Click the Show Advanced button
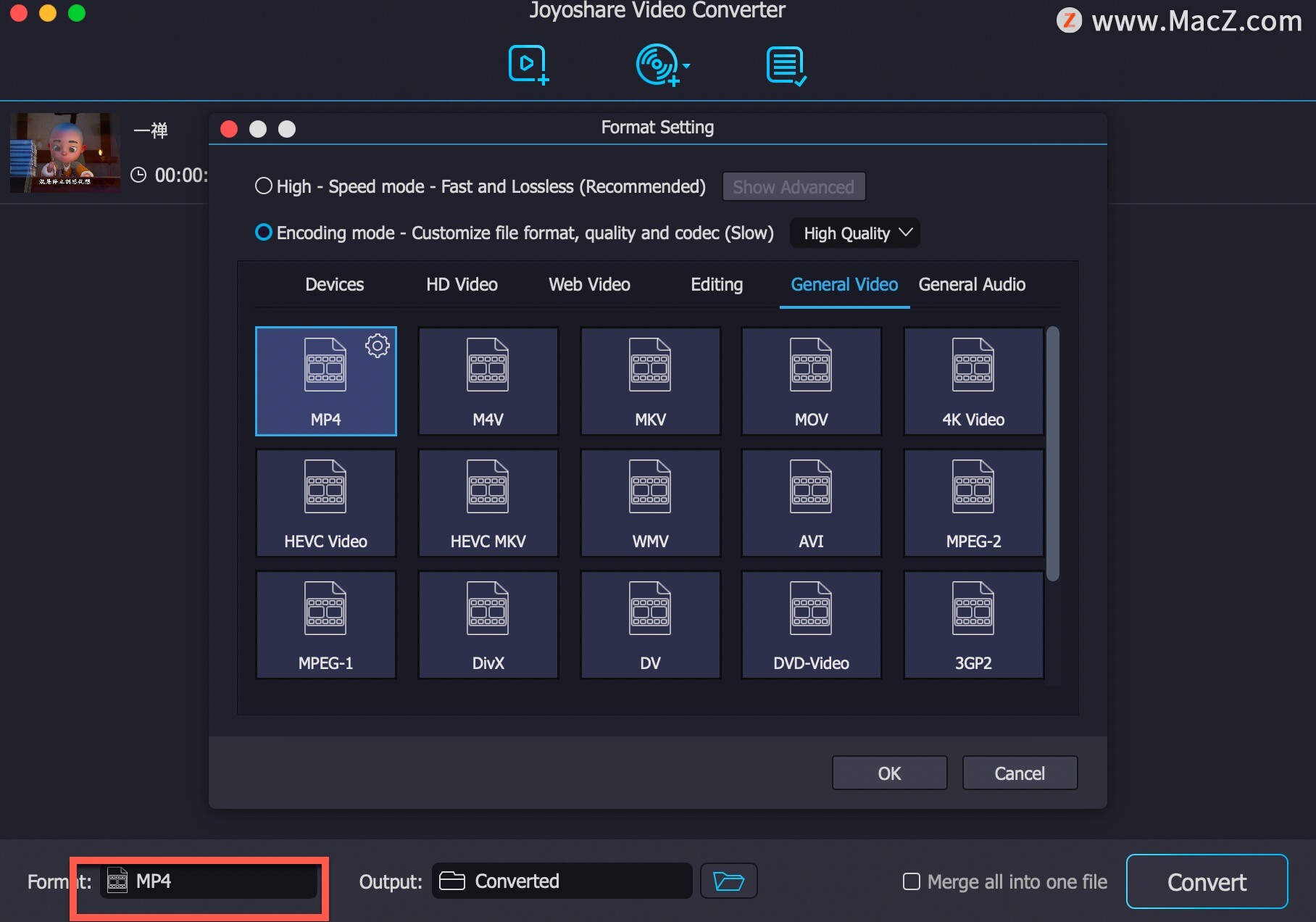Image resolution: width=1316 pixels, height=922 pixels. (794, 186)
